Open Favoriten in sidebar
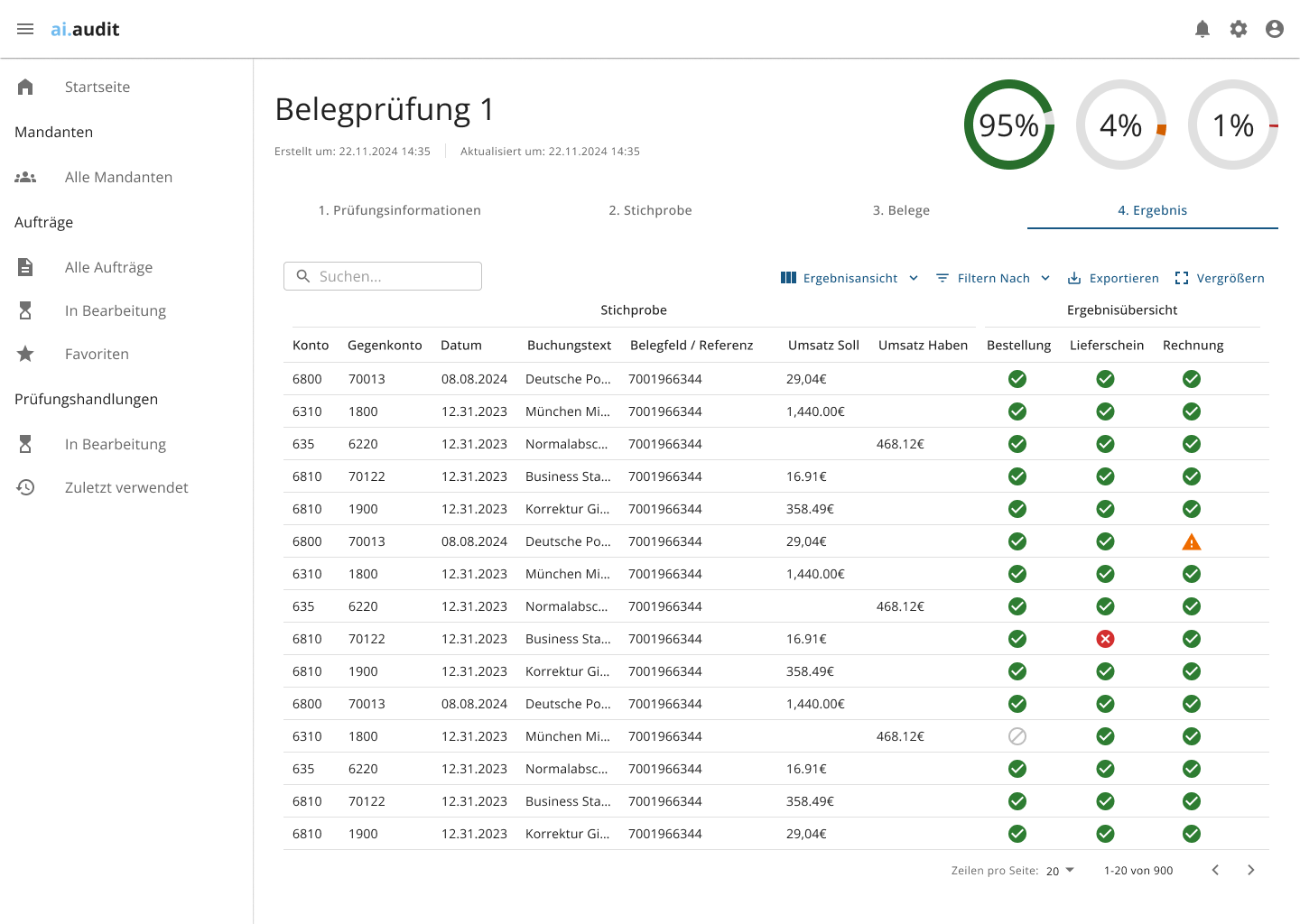This screenshot has height=924, width=1300. [97, 354]
